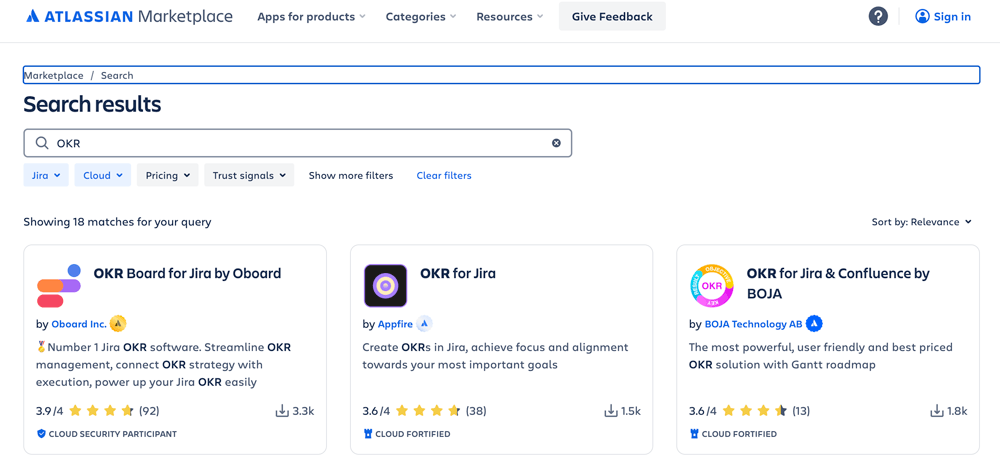1000x469 pixels.
Task: Click the download icon showing 1.8k installs
Action: (937, 411)
